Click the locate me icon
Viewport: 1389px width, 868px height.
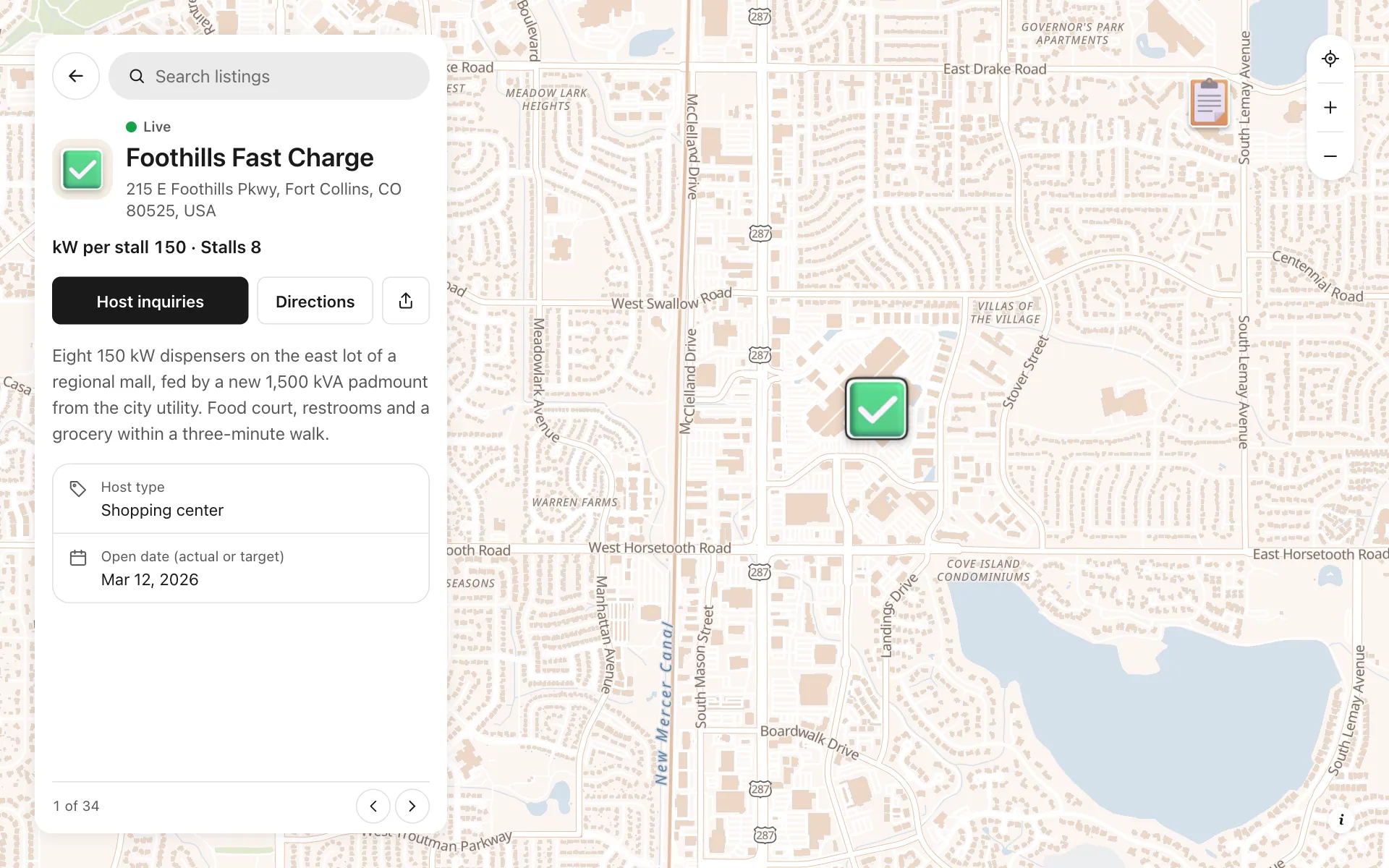[x=1330, y=59]
